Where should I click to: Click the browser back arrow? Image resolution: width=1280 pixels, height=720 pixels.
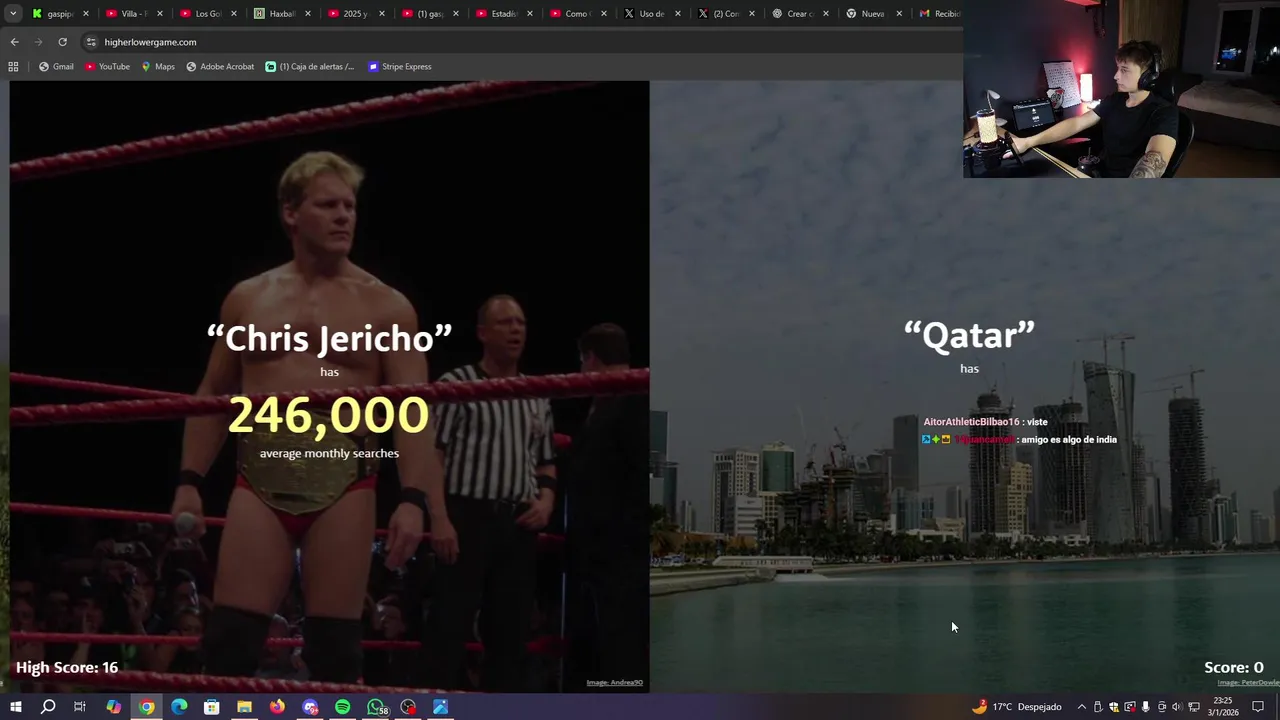point(14,42)
